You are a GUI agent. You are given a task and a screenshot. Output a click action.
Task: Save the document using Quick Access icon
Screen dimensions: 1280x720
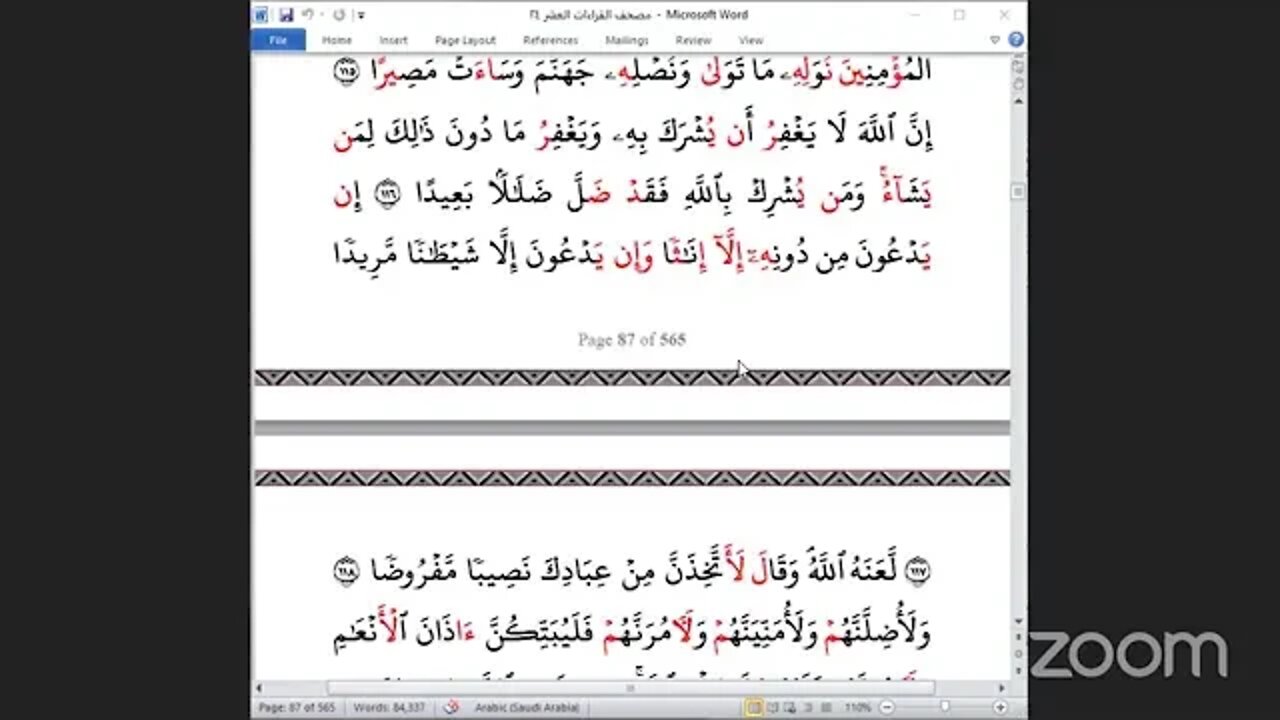(x=286, y=15)
